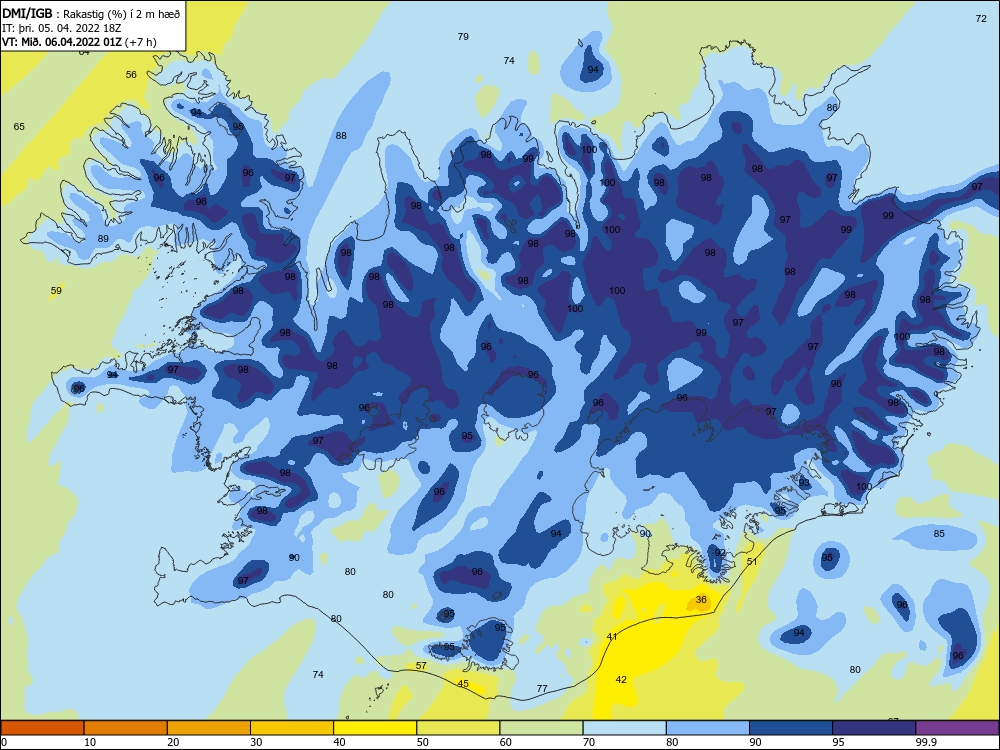This screenshot has width=1000, height=750.
Task: Click the humidity value 65 on the map
Action: 19,126
